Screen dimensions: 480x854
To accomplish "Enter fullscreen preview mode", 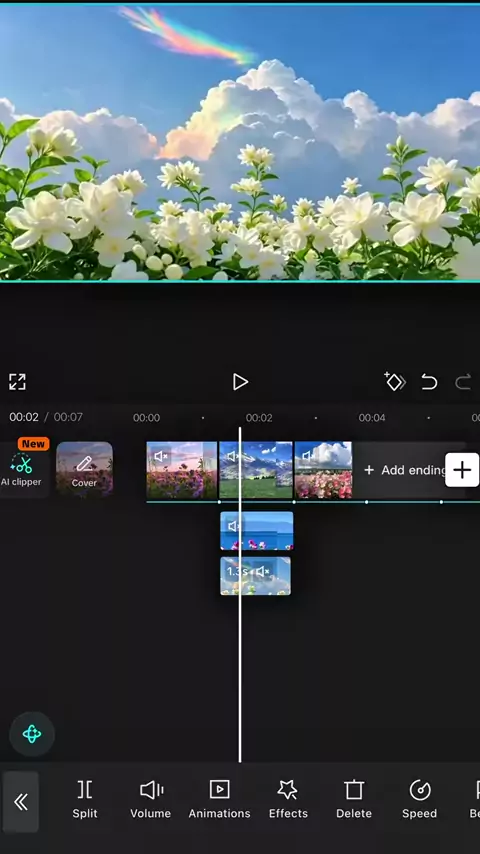I will coord(17,382).
